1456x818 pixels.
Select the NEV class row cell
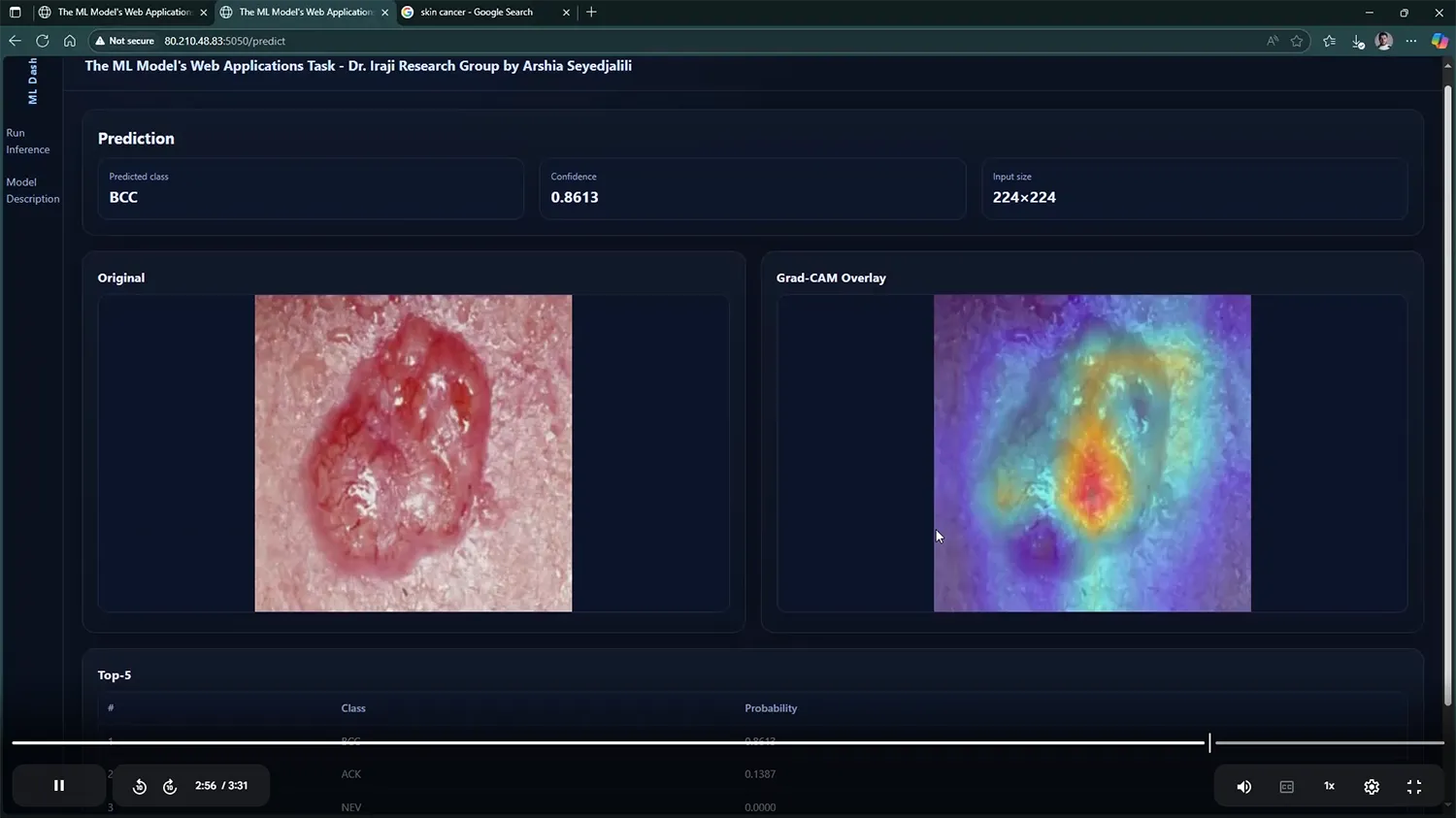pos(351,807)
